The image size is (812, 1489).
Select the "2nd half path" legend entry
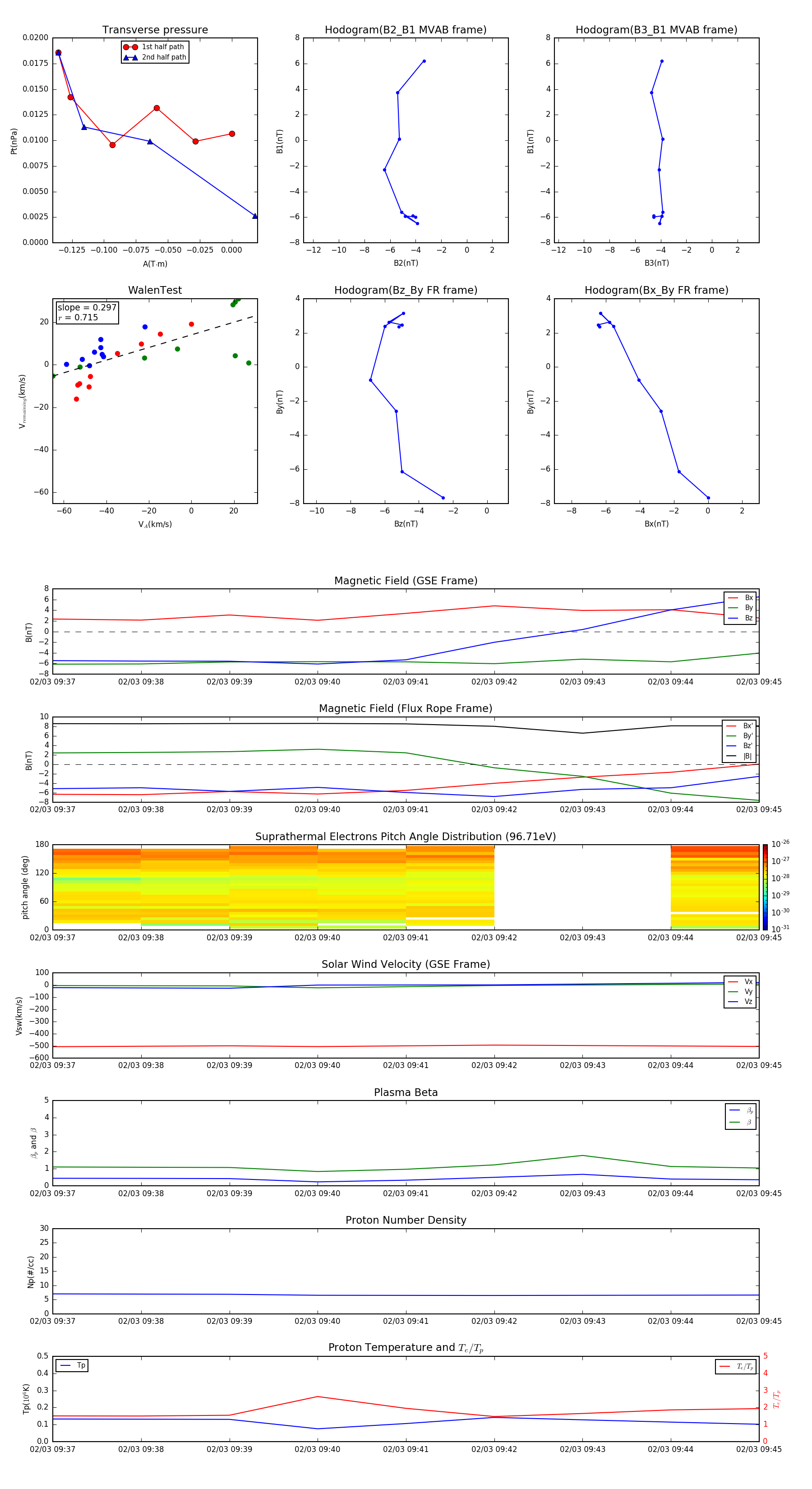(155, 57)
